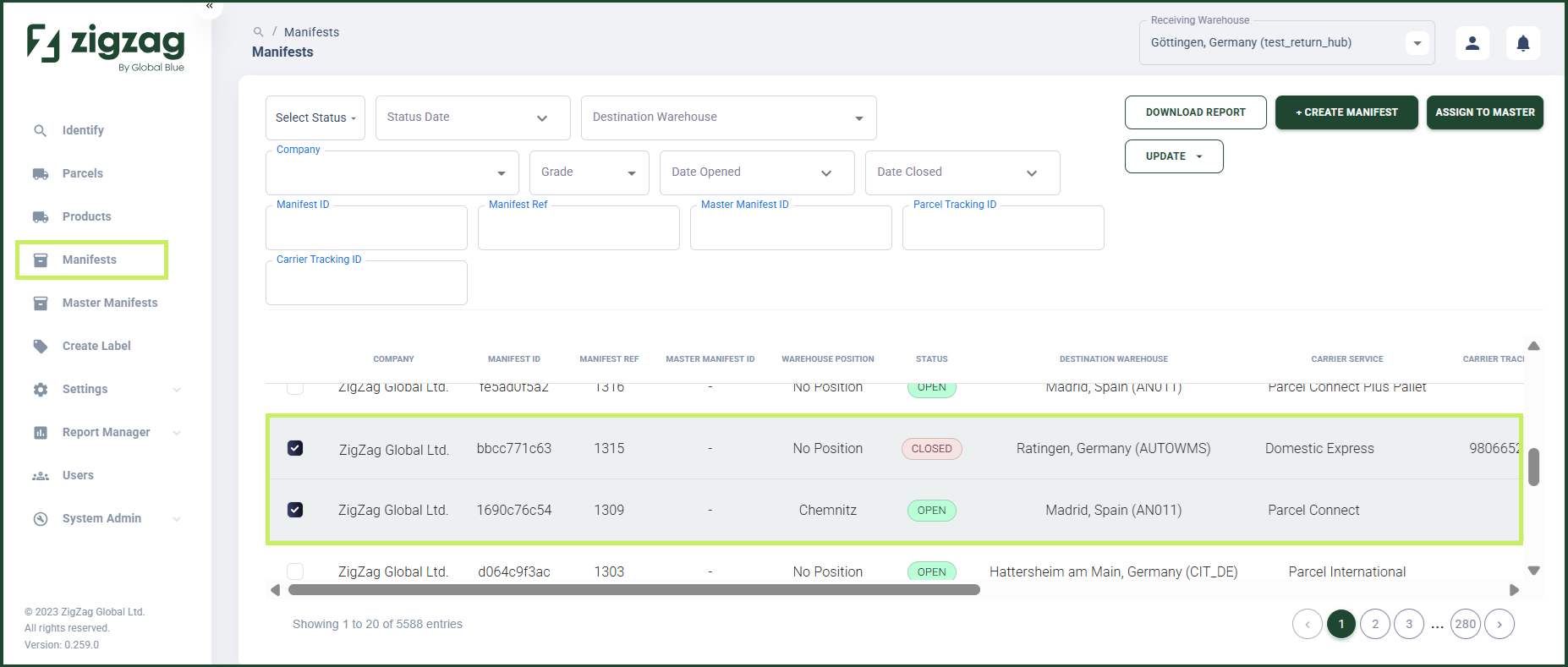This screenshot has height=667, width=1568.
Task: Click the Products truck icon
Action: [x=41, y=216]
